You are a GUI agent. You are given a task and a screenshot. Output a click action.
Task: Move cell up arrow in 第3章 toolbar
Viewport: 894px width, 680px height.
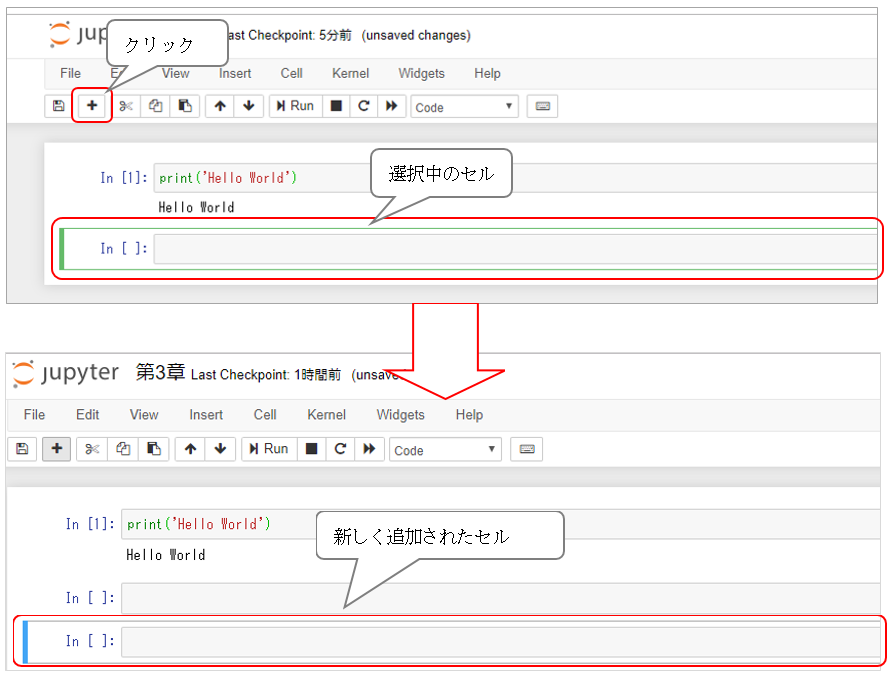pos(189,449)
